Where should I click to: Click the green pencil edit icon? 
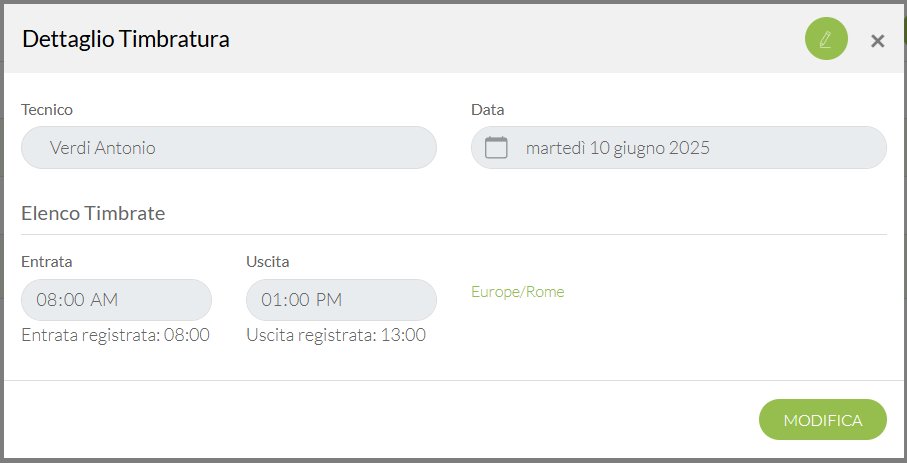pyautogui.click(x=826, y=39)
